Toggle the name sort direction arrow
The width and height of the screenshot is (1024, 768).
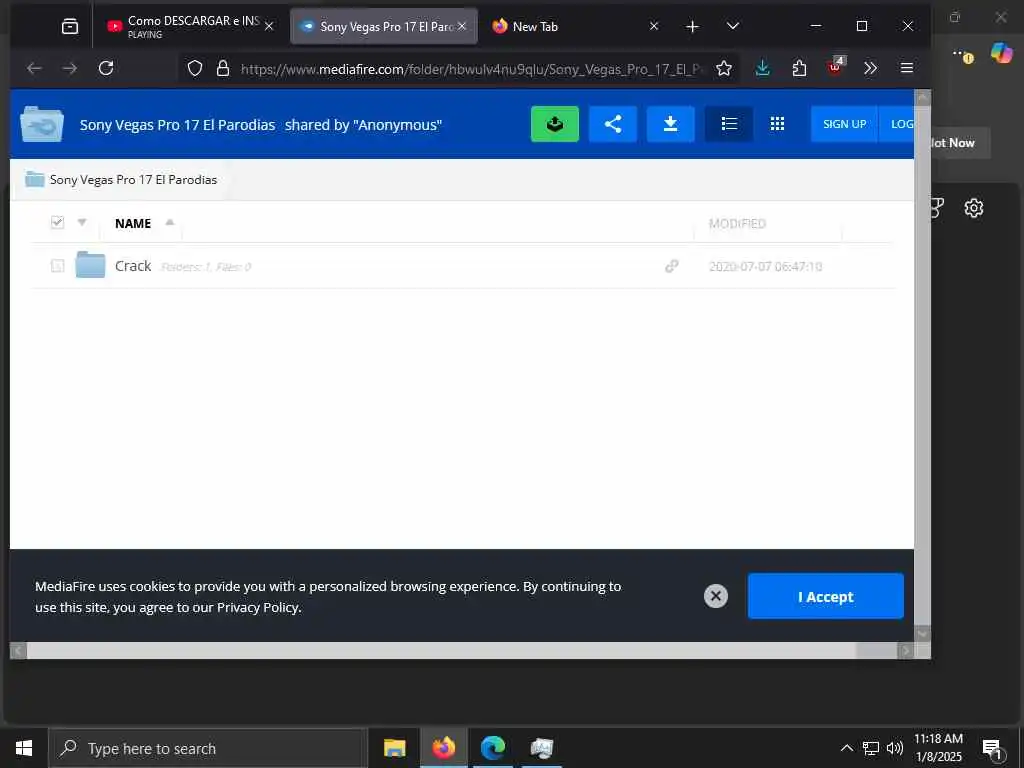tap(170, 222)
